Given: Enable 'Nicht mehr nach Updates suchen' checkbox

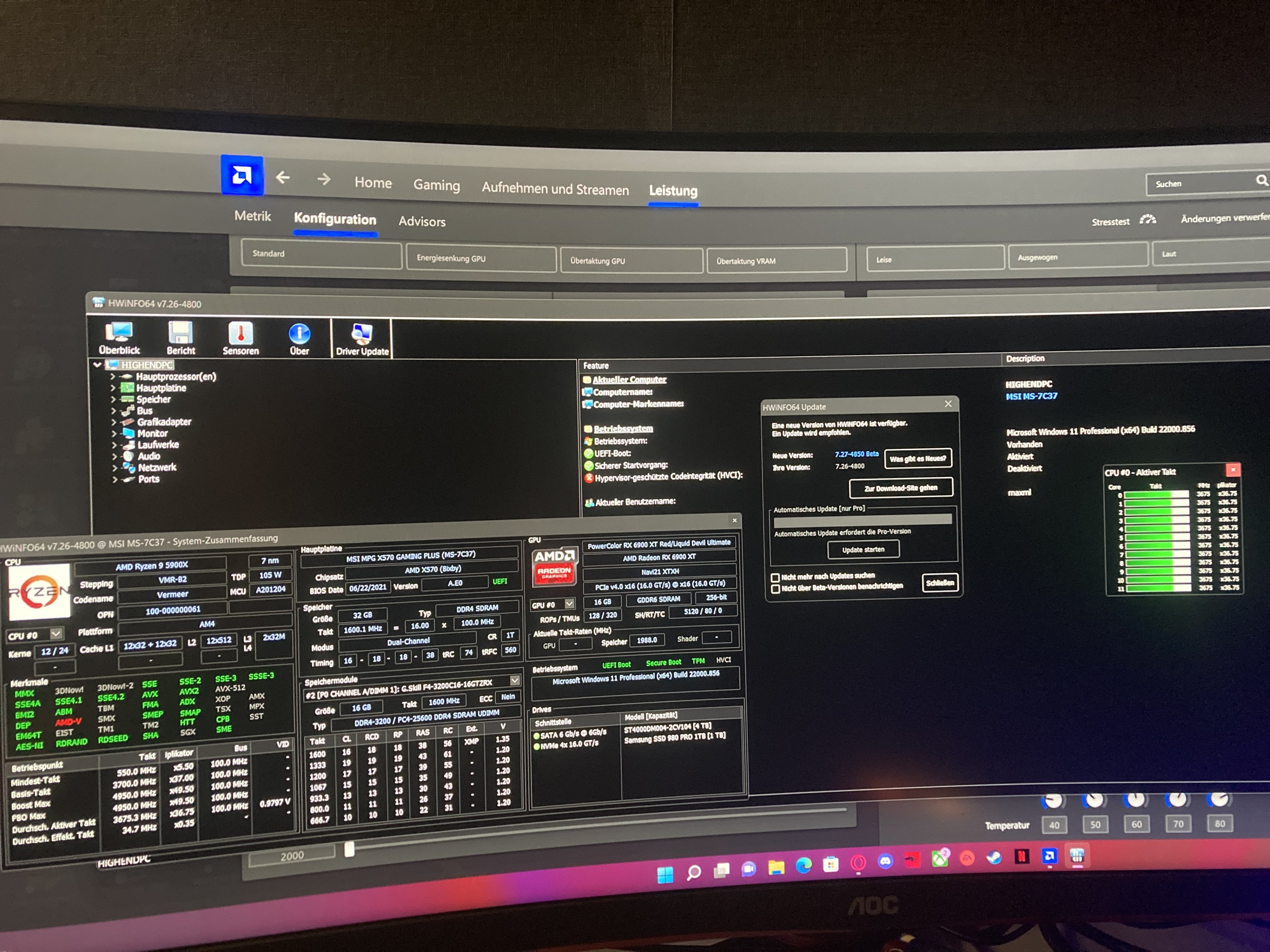Looking at the screenshot, I should [775, 577].
